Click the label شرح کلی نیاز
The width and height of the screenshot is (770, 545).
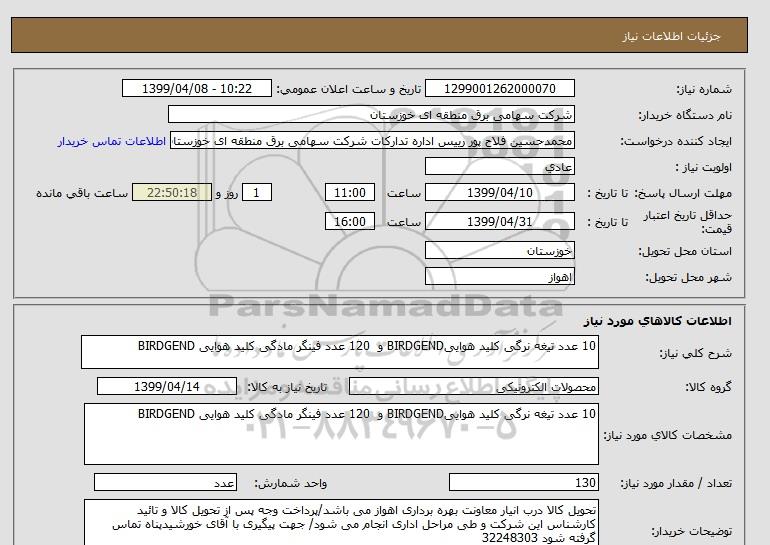(695, 353)
